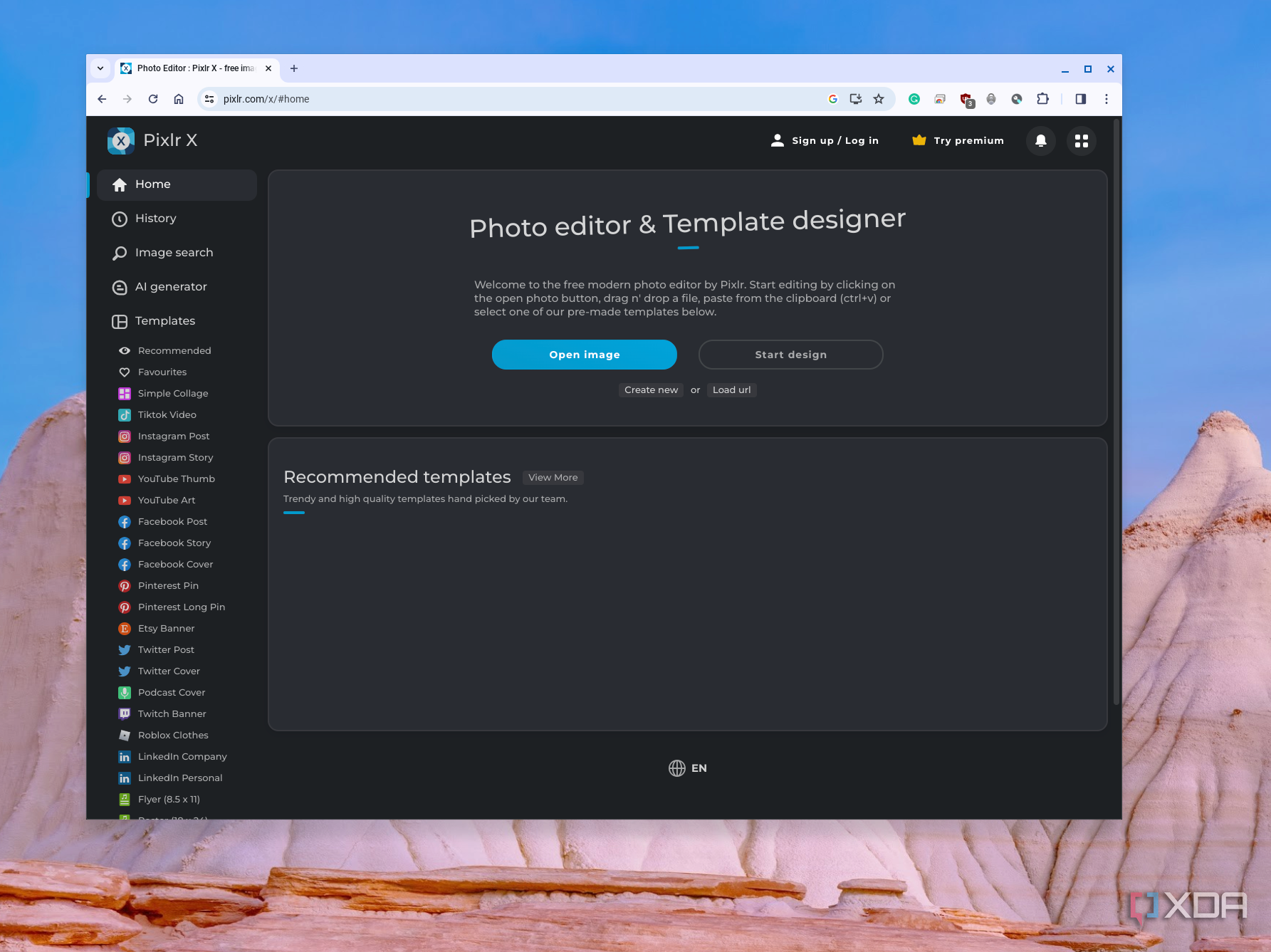Go to Home in sidebar
This screenshot has height=952, width=1271.
tap(177, 185)
